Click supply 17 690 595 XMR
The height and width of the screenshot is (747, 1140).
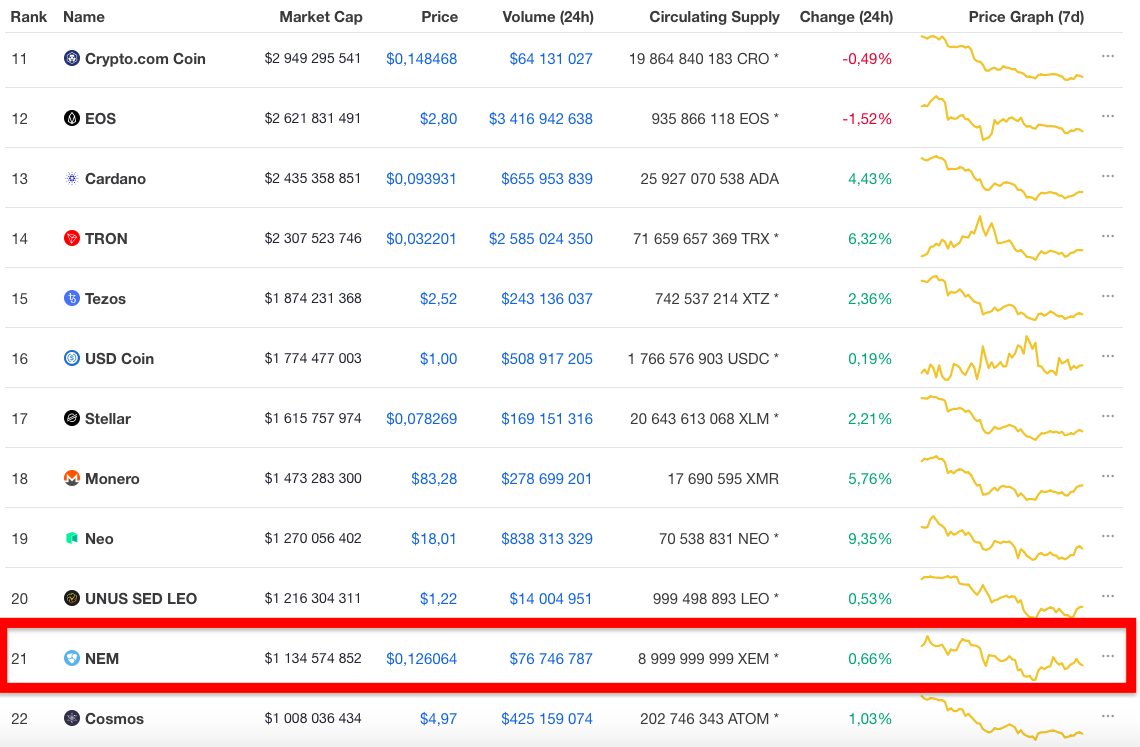pyautogui.click(x=723, y=479)
